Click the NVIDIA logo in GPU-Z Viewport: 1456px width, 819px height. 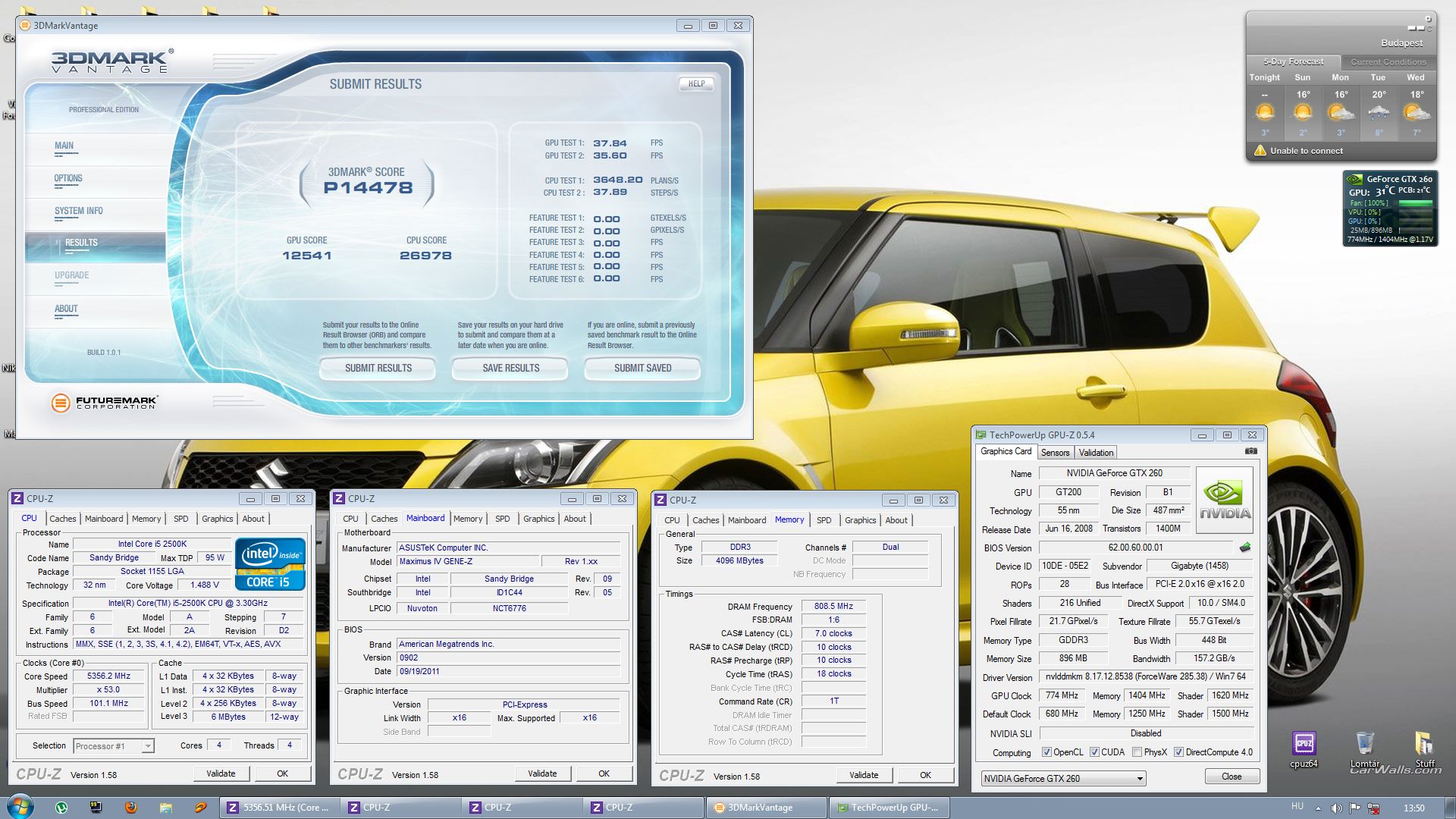coord(1224,500)
